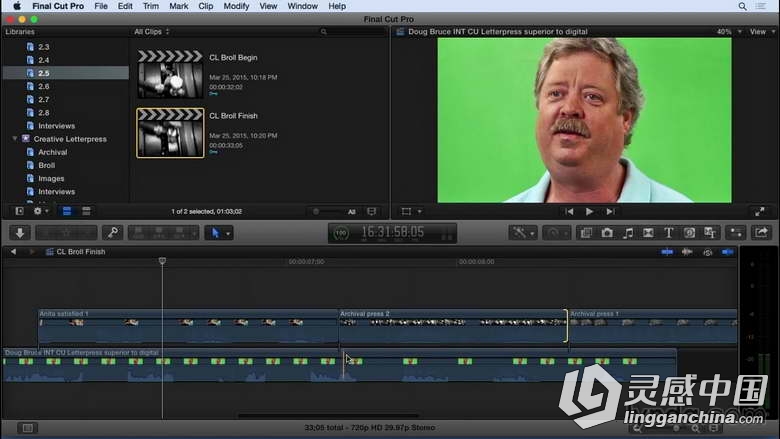Open the Mark menu
Viewport: 780px width, 439px height.
coord(179,6)
